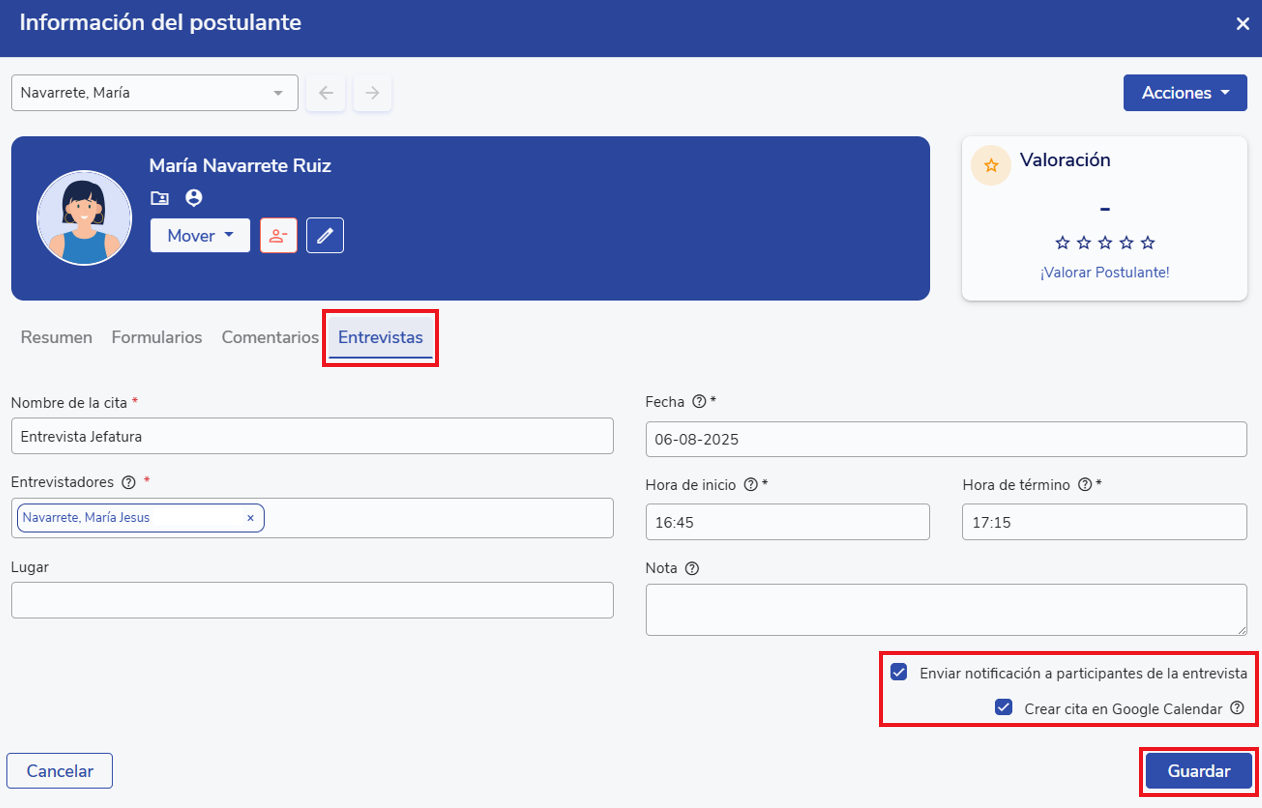Viewport: 1262px width, 808px height.
Task: Open the applicant selector dropdown Navarrete, María
Action: tap(154, 93)
